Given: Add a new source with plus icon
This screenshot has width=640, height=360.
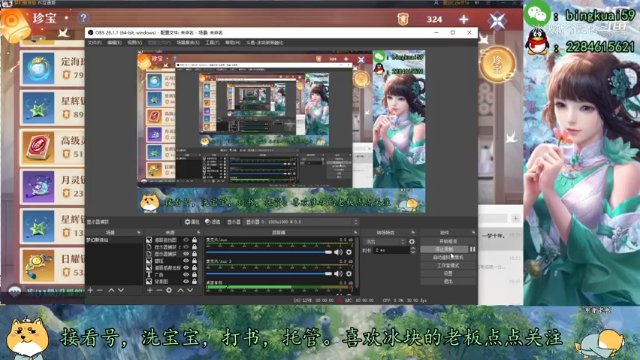Looking at the screenshot, I should pos(150,290).
